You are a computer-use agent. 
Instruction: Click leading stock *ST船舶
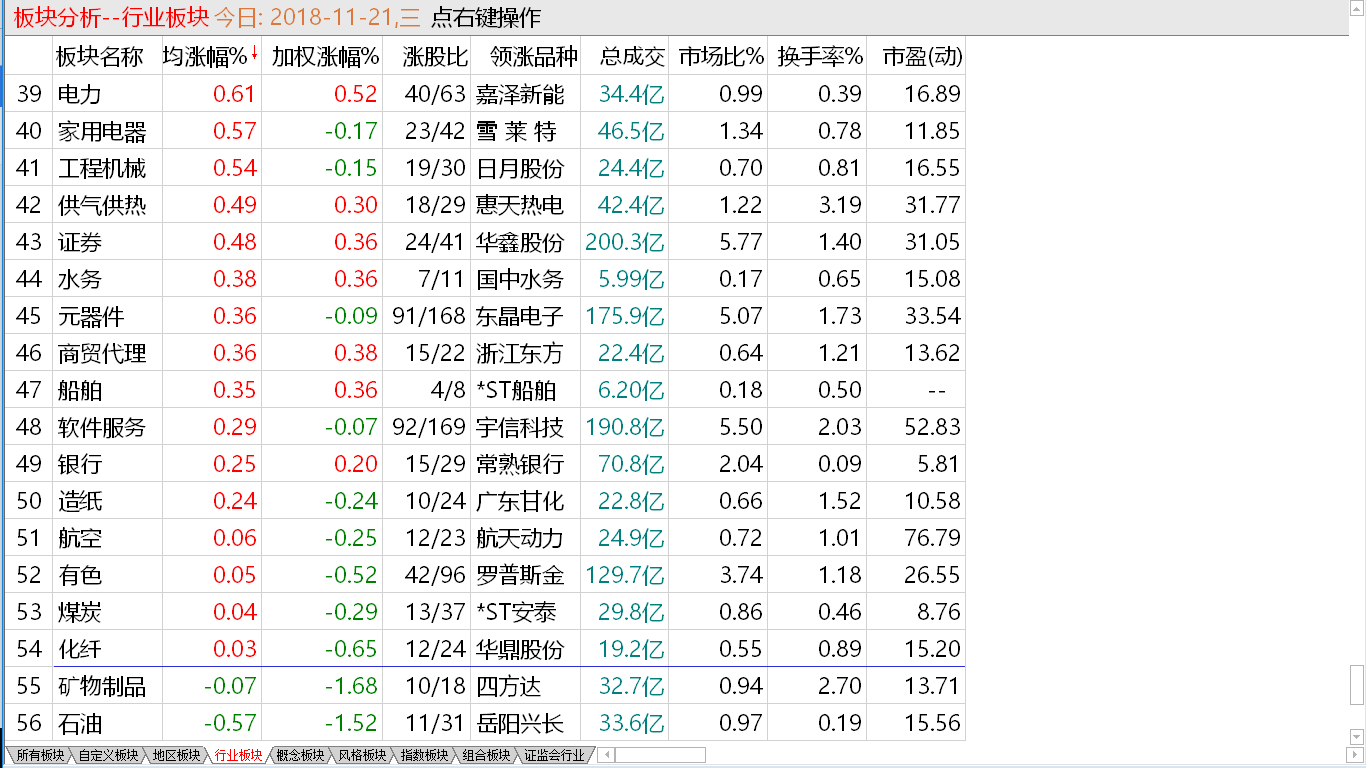(516, 390)
